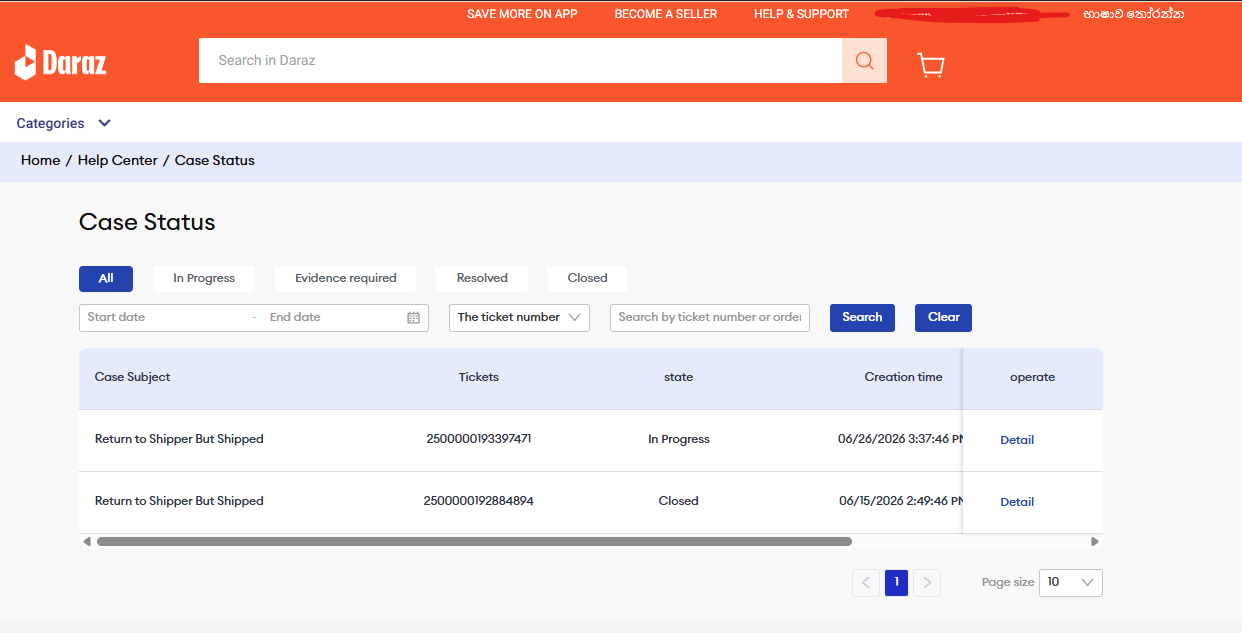Click the operate column header

(1032, 377)
